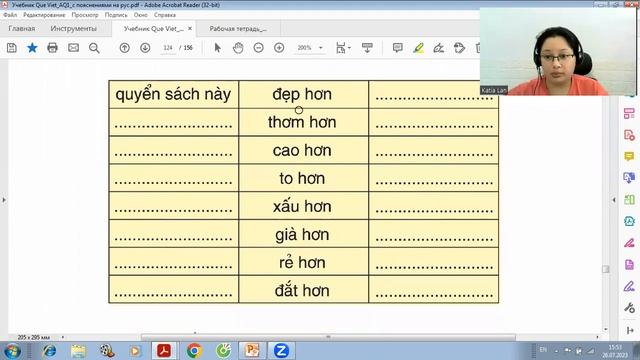Click the "xấu hơn" table cell

303,206
